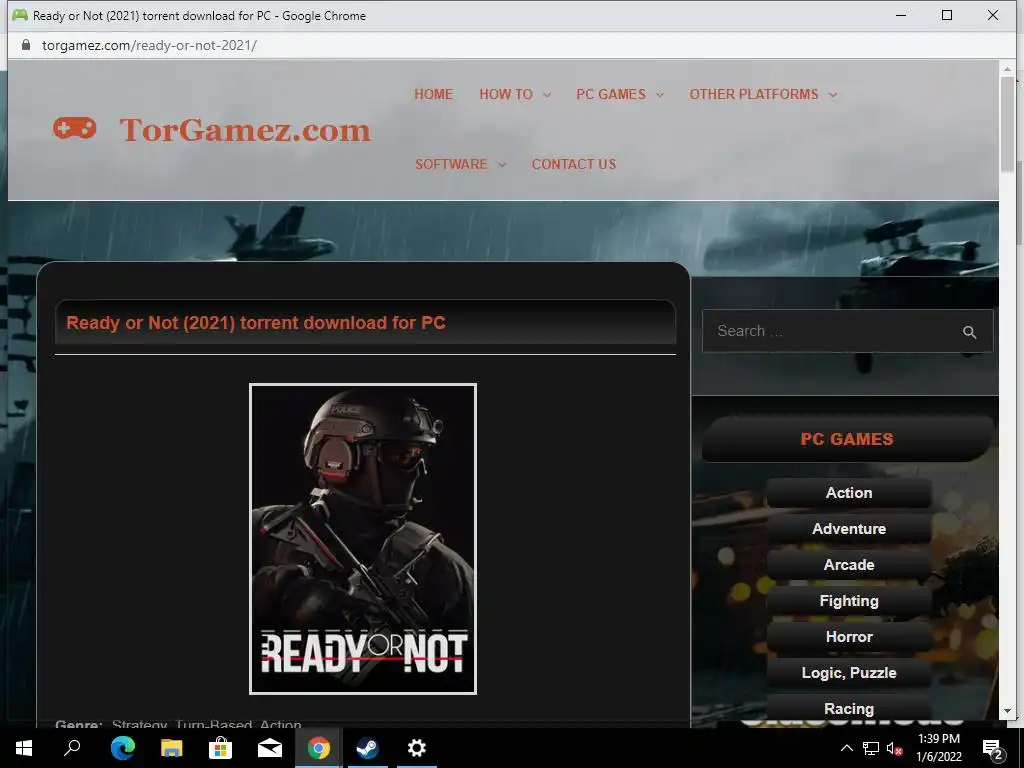1024x768 pixels.
Task: Select the Arcade game category
Action: point(848,564)
